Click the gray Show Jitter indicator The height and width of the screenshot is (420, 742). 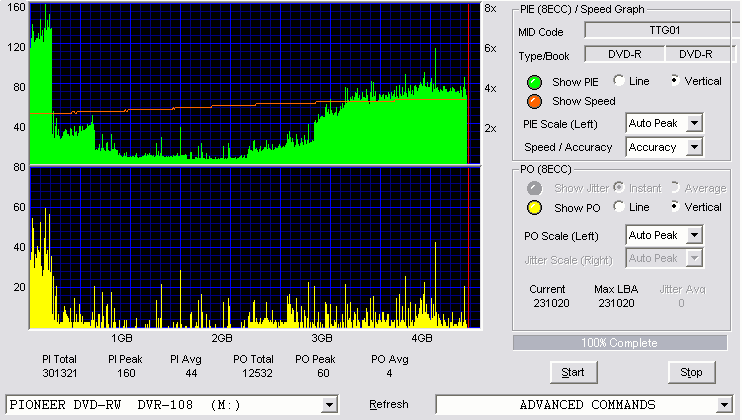534,188
